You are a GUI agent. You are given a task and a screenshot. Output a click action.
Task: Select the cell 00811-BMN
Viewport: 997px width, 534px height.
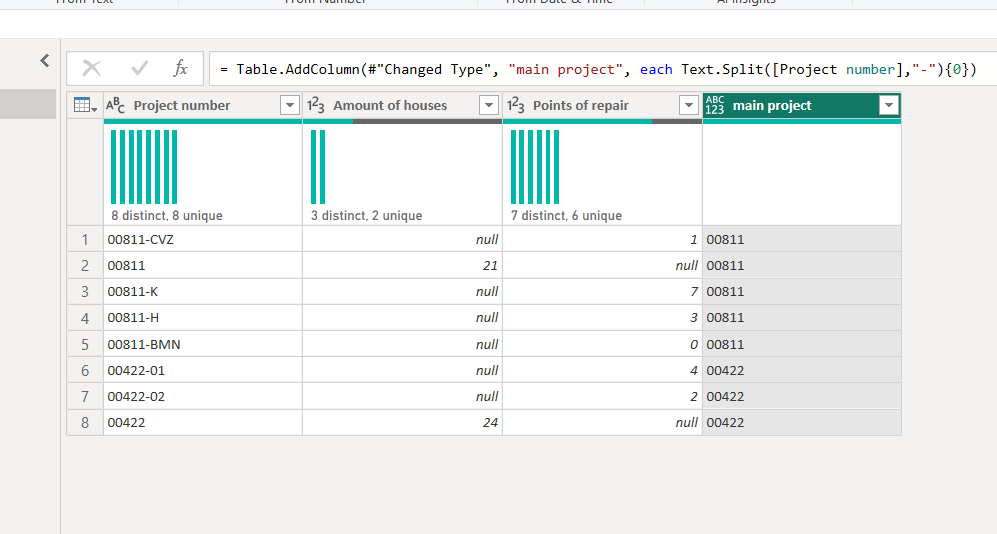(x=203, y=345)
